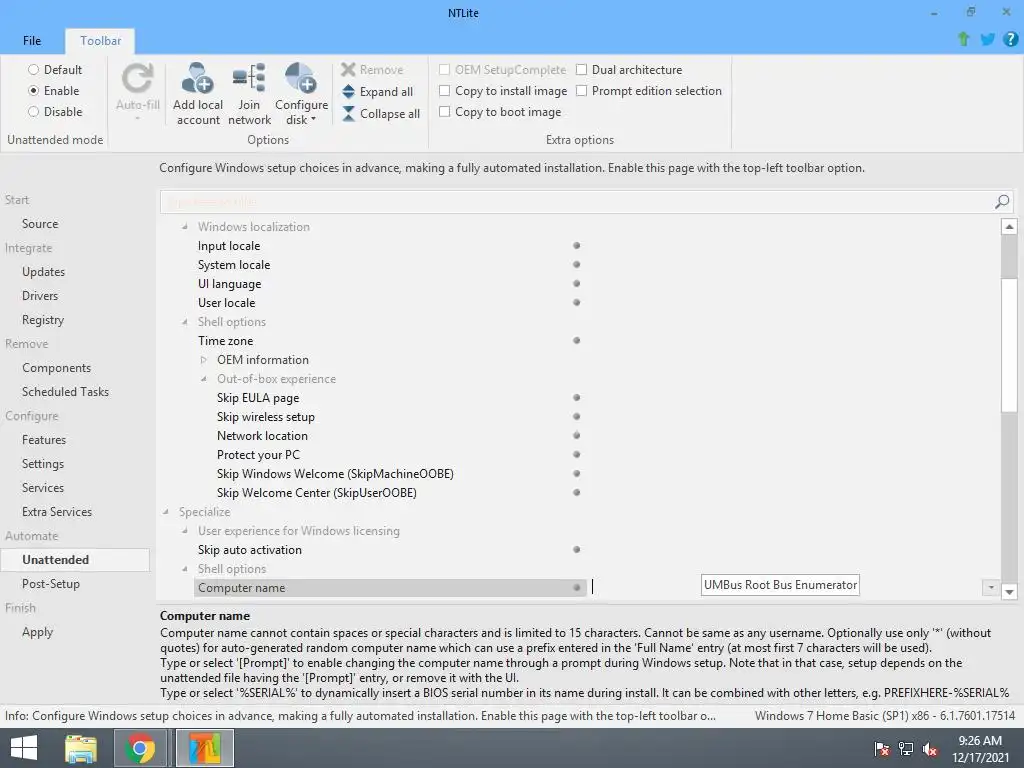Screen dimensions: 1024x768
Task: Open the File menu
Action: pyautogui.click(x=32, y=40)
